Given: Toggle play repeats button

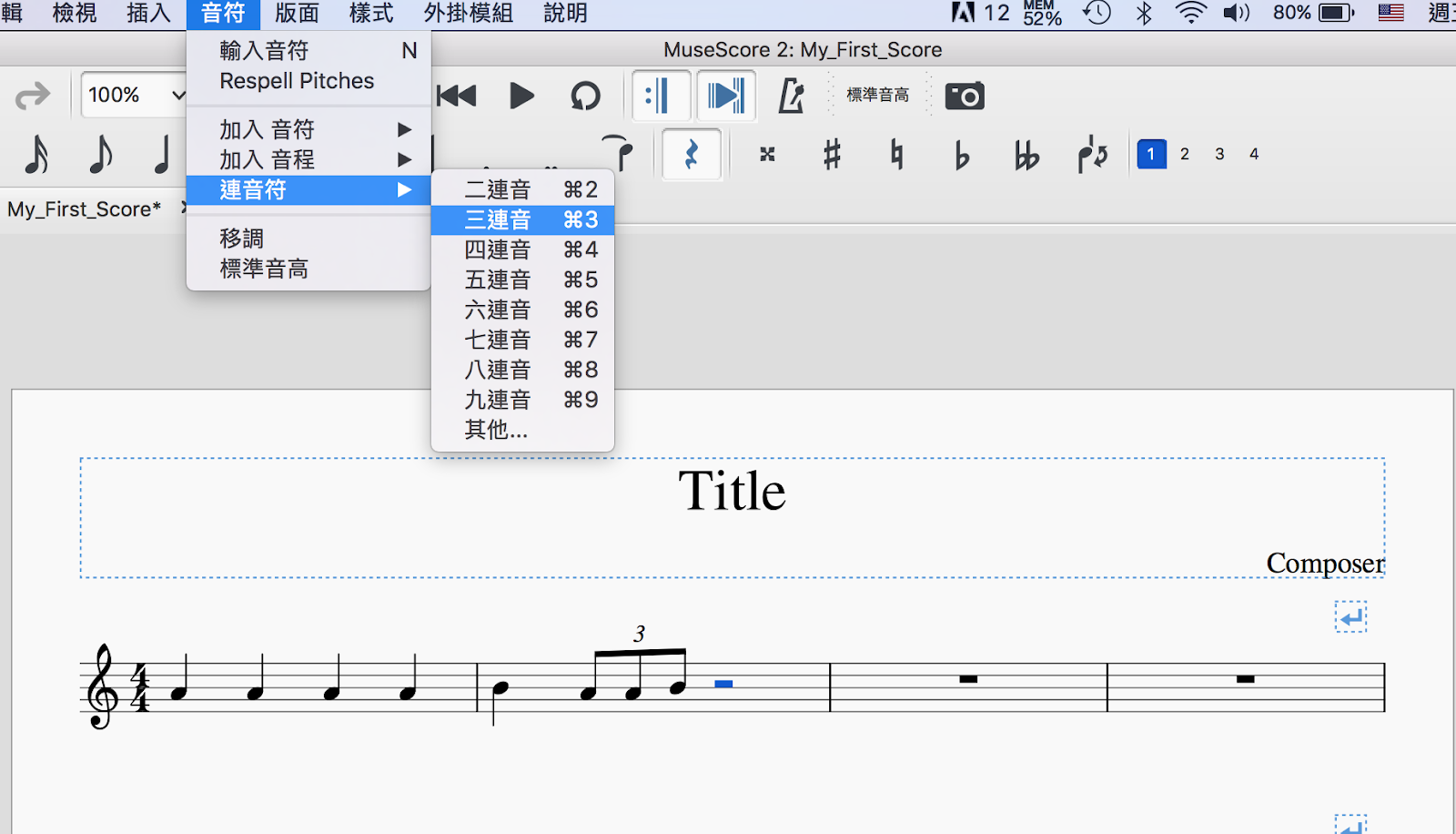Looking at the screenshot, I should [661, 96].
